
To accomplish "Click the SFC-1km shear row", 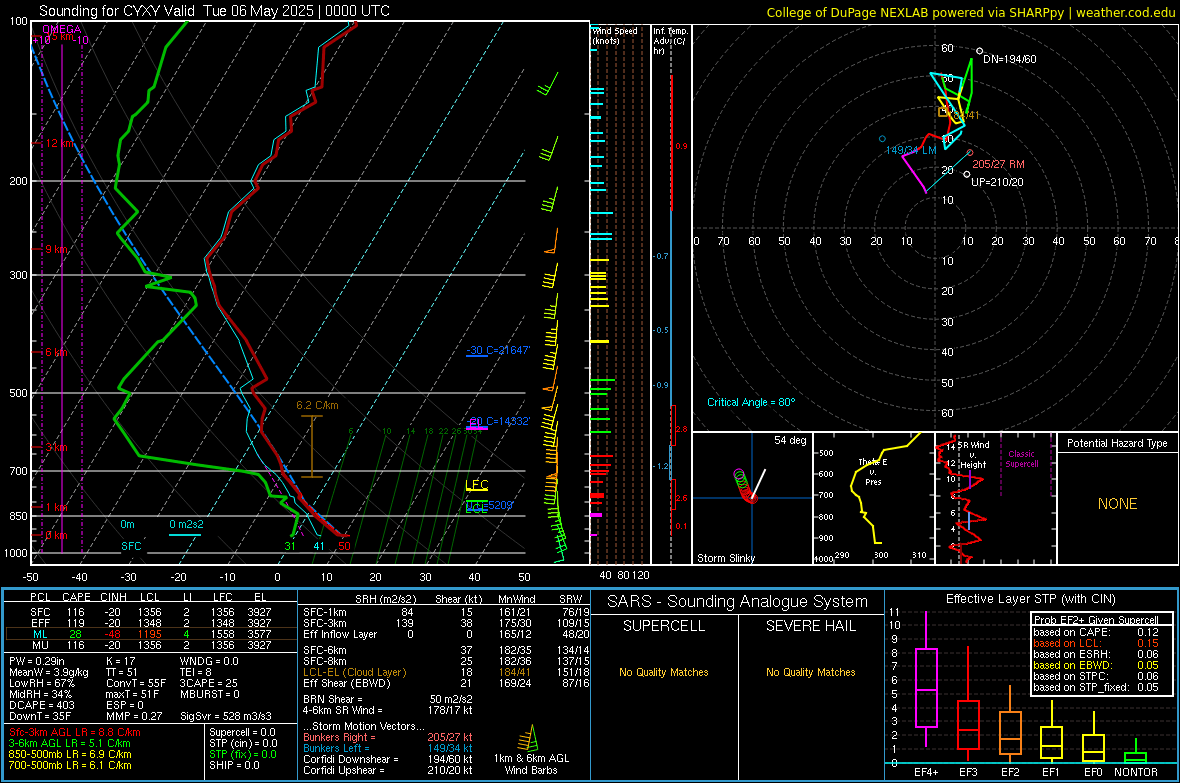I will pyautogui.click(x=446, y=612).
